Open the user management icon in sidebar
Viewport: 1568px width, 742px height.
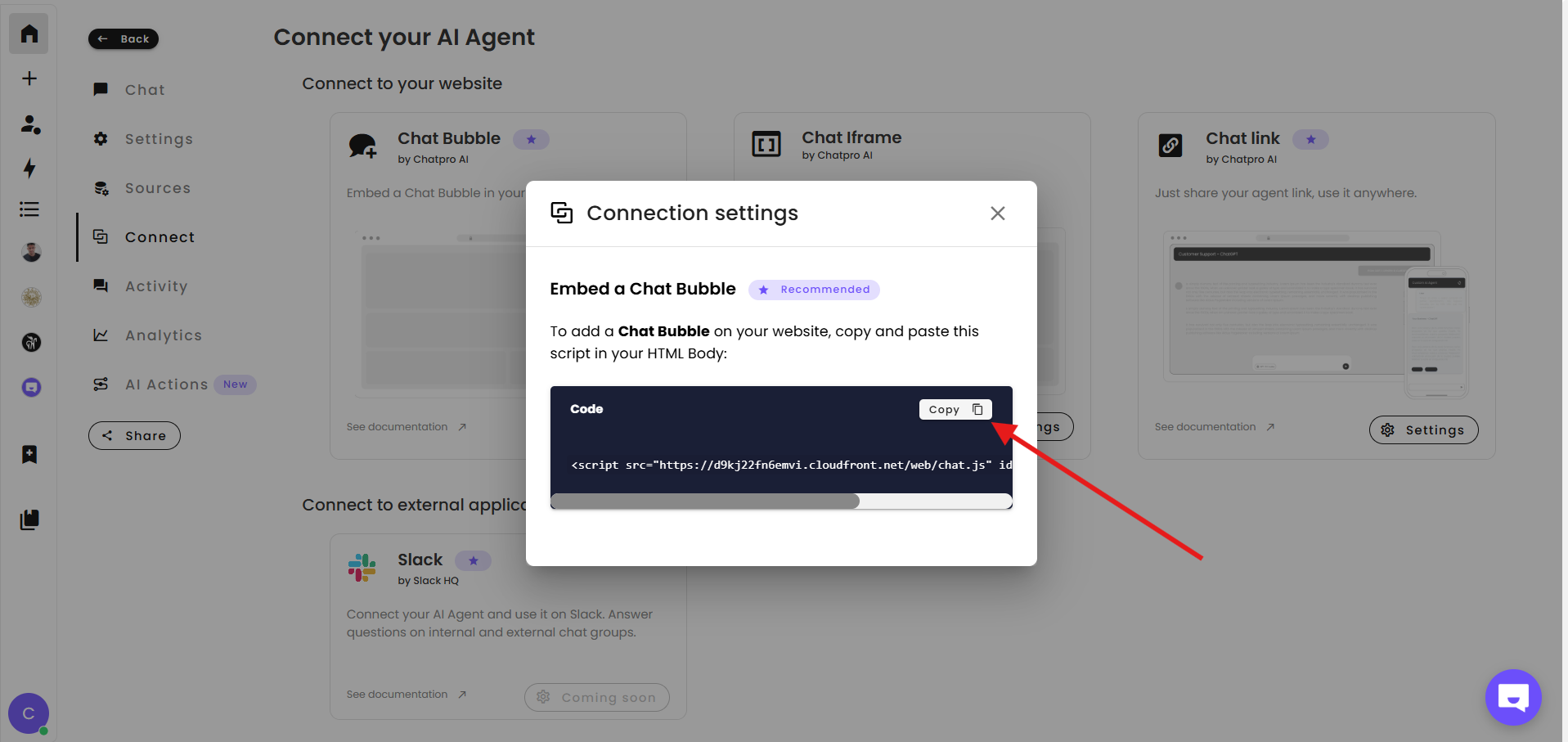pos(30,124)
